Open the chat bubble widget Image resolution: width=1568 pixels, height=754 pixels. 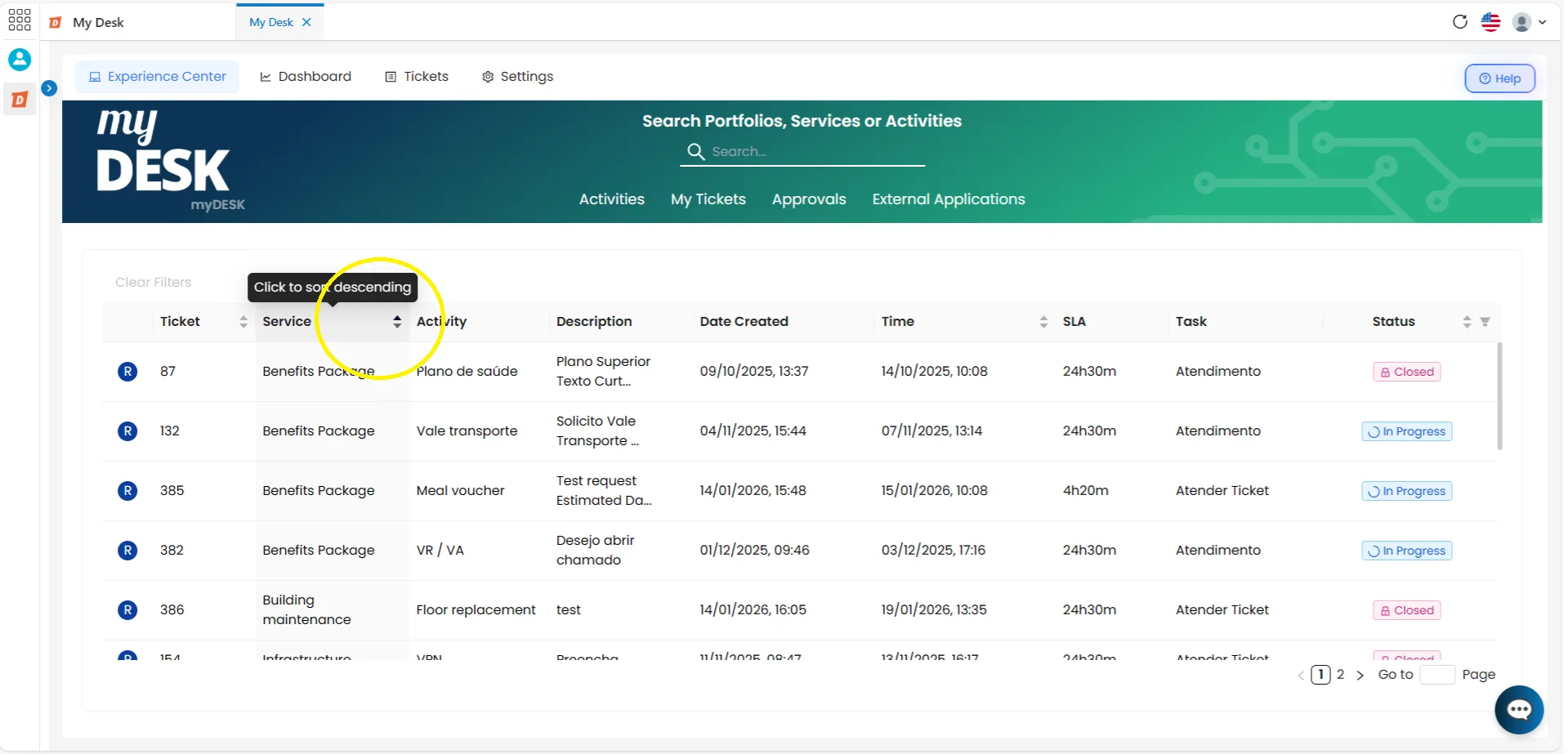click(x=1519, y=710)
